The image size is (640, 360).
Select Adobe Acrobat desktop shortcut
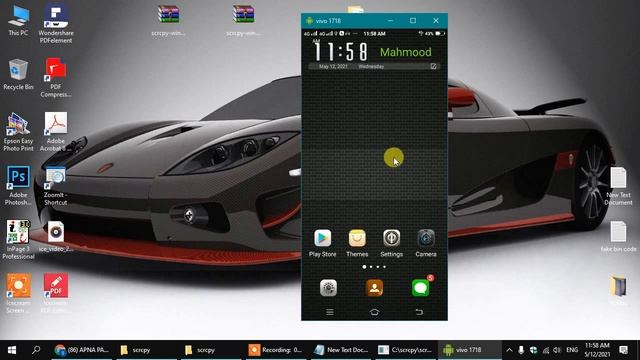56,132
